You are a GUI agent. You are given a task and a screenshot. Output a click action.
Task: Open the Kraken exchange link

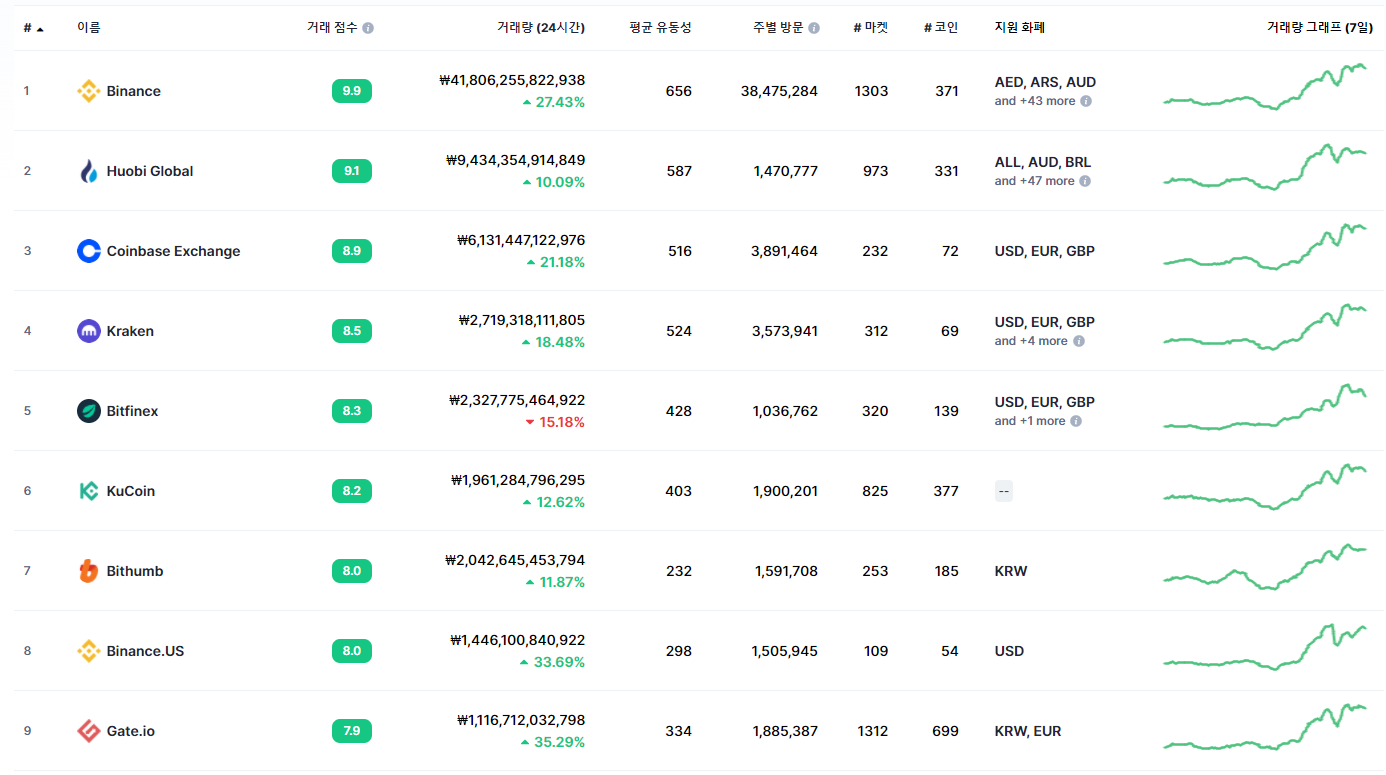tap(130, 331)
